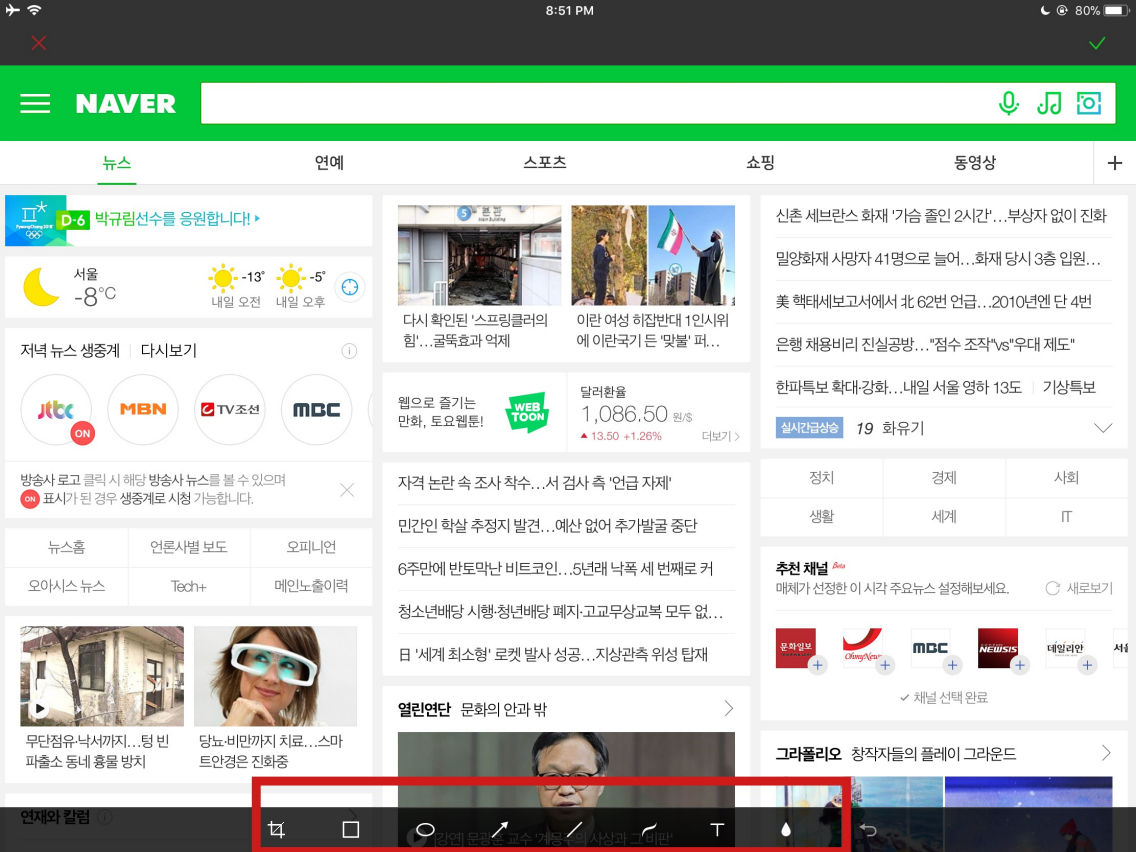Open the 경제 news category
This screenshot has width=1136, height=852.
coord(944,477)
